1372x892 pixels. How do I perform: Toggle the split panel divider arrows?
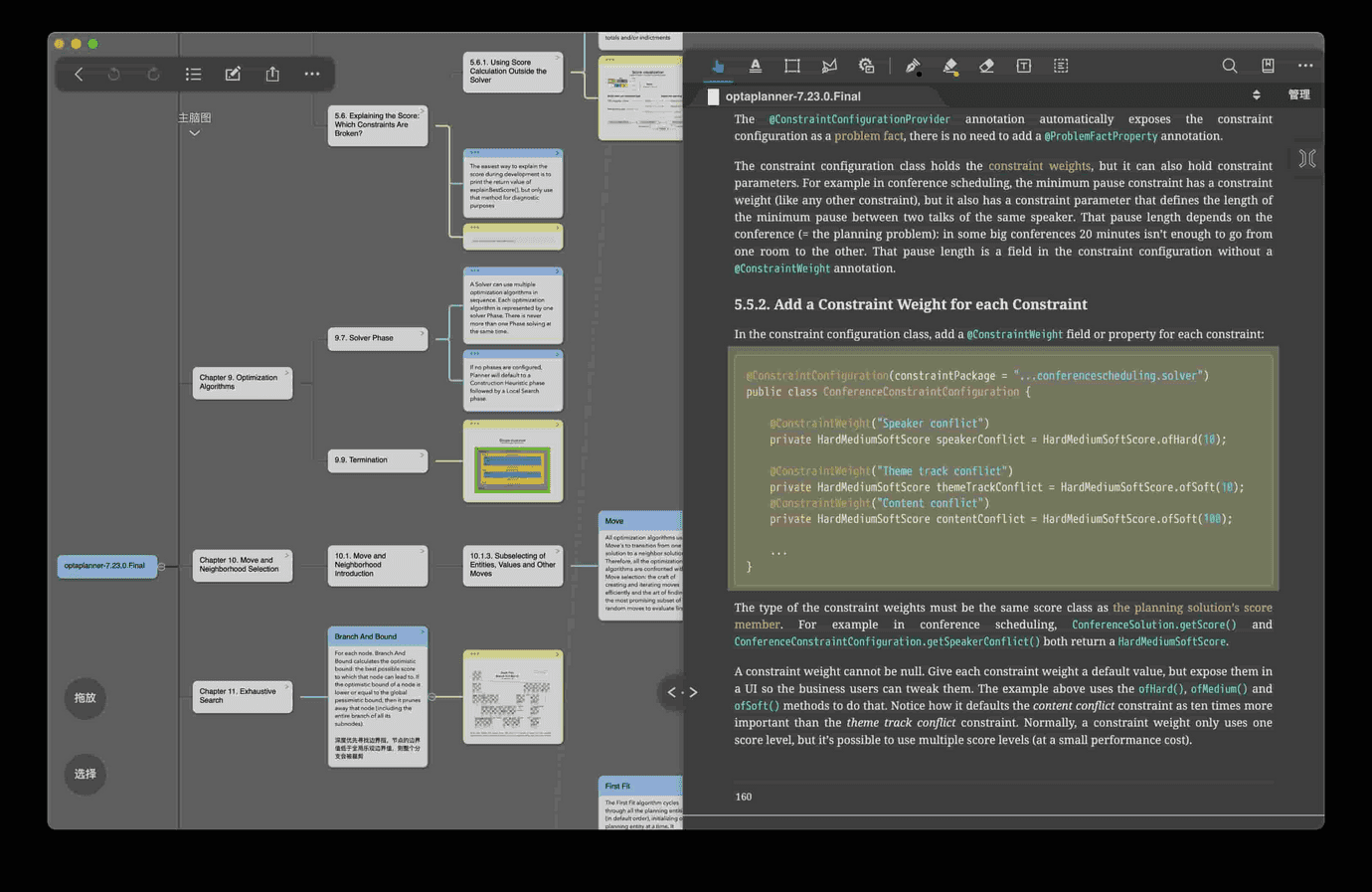(x=682, y=692)
